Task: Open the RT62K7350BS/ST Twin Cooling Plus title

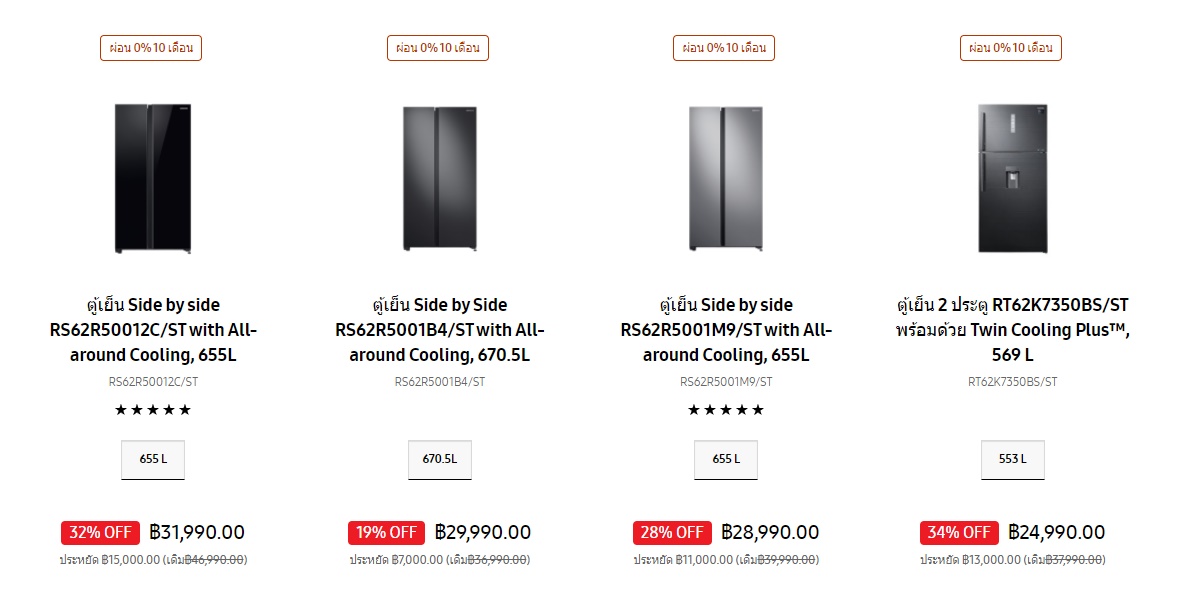Action: pos(1013,330)
